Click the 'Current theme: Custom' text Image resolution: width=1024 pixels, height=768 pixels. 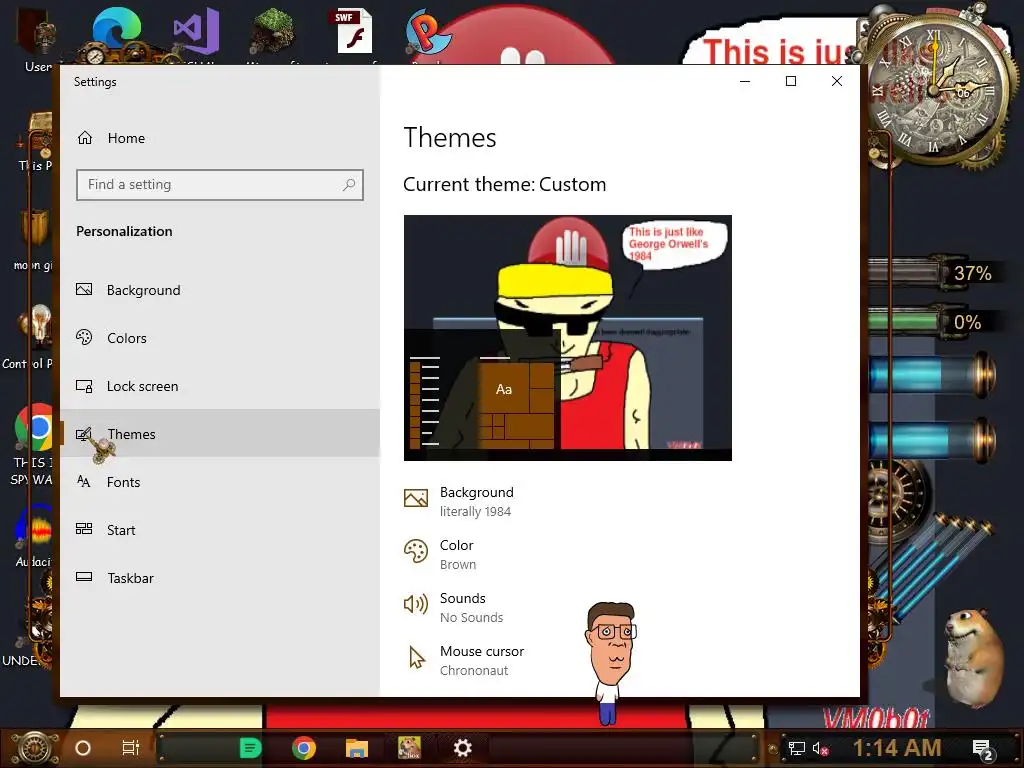click(x=504, y=185)
